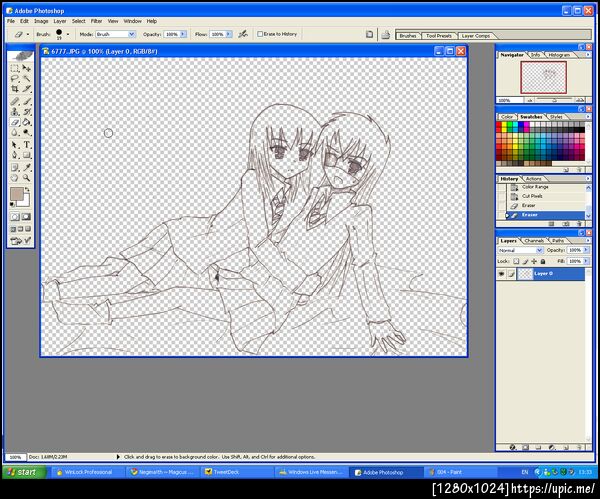The width and height of the screenshot is (600, 499).
Task: Select the Lasso tool
Action: [x=15, y=79]
